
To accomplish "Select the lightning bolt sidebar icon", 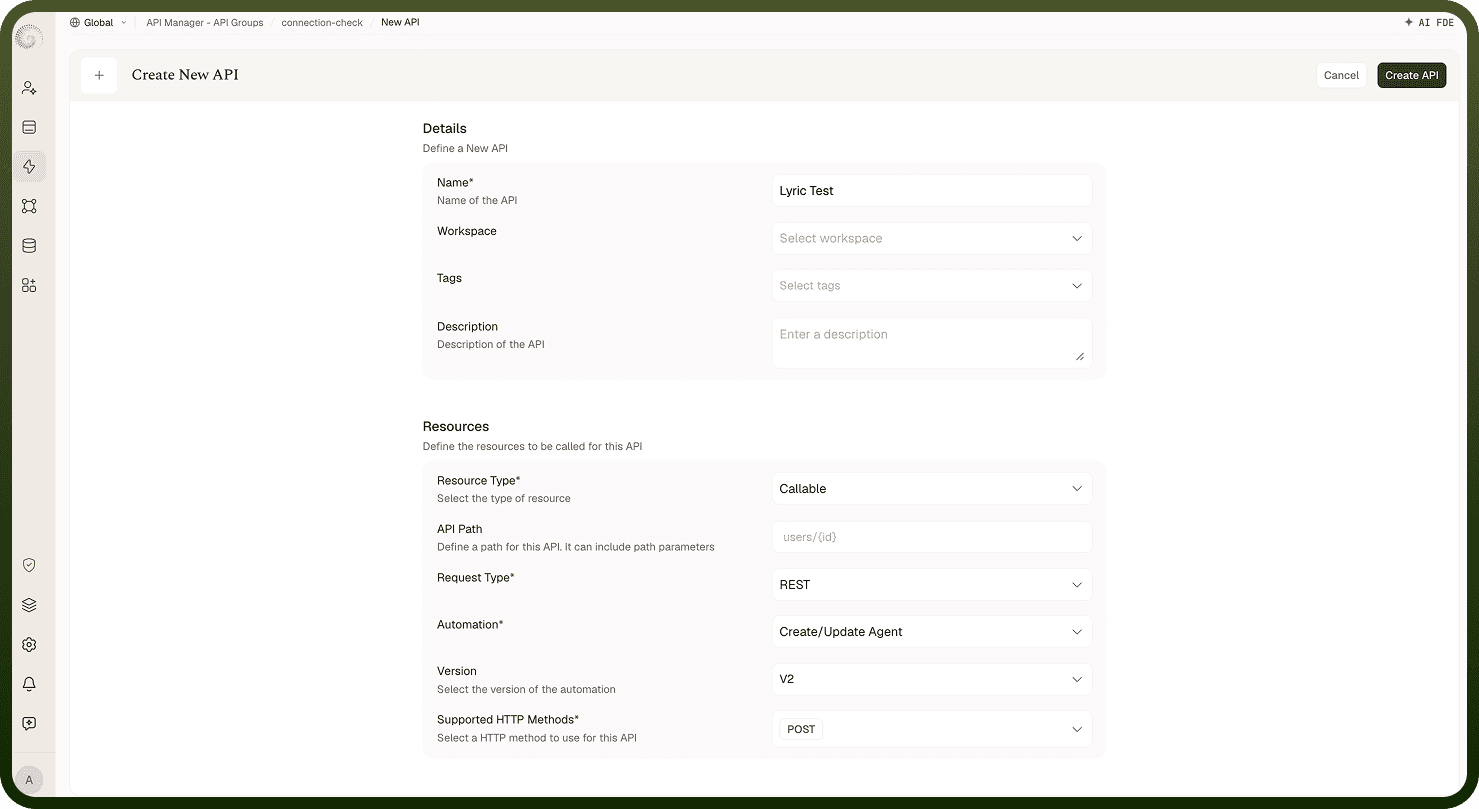I will click(29, 166).
